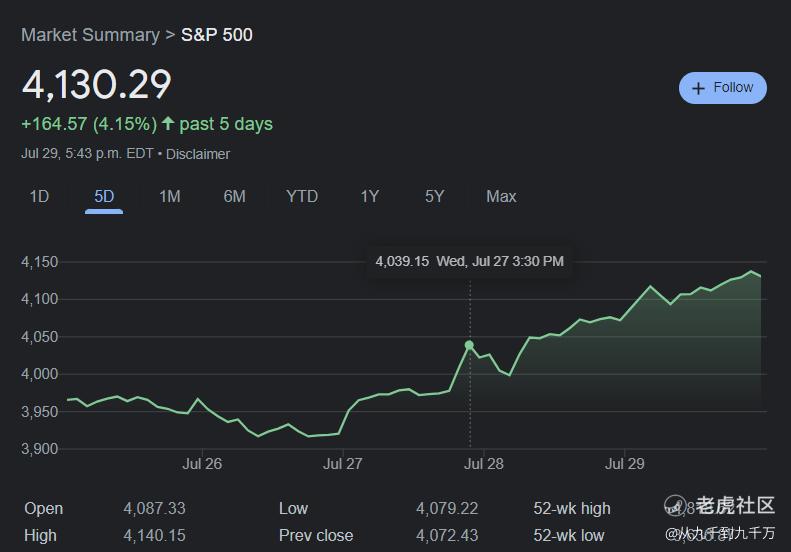Click the plus icon in Follow button
Viewport: 791px width, 552px height.
coord(698,89)
